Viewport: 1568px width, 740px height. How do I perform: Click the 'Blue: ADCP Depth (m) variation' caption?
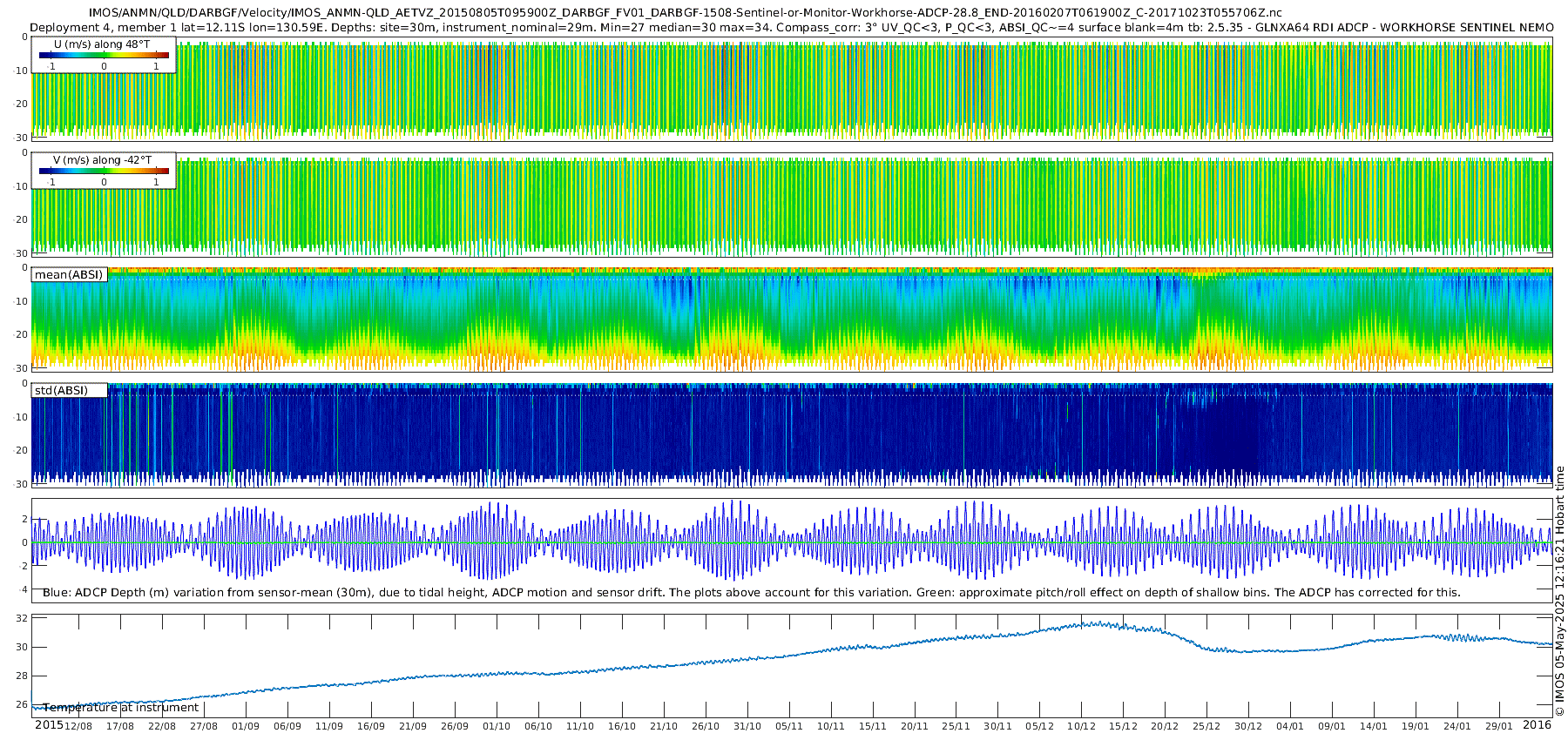coord(752,593)
